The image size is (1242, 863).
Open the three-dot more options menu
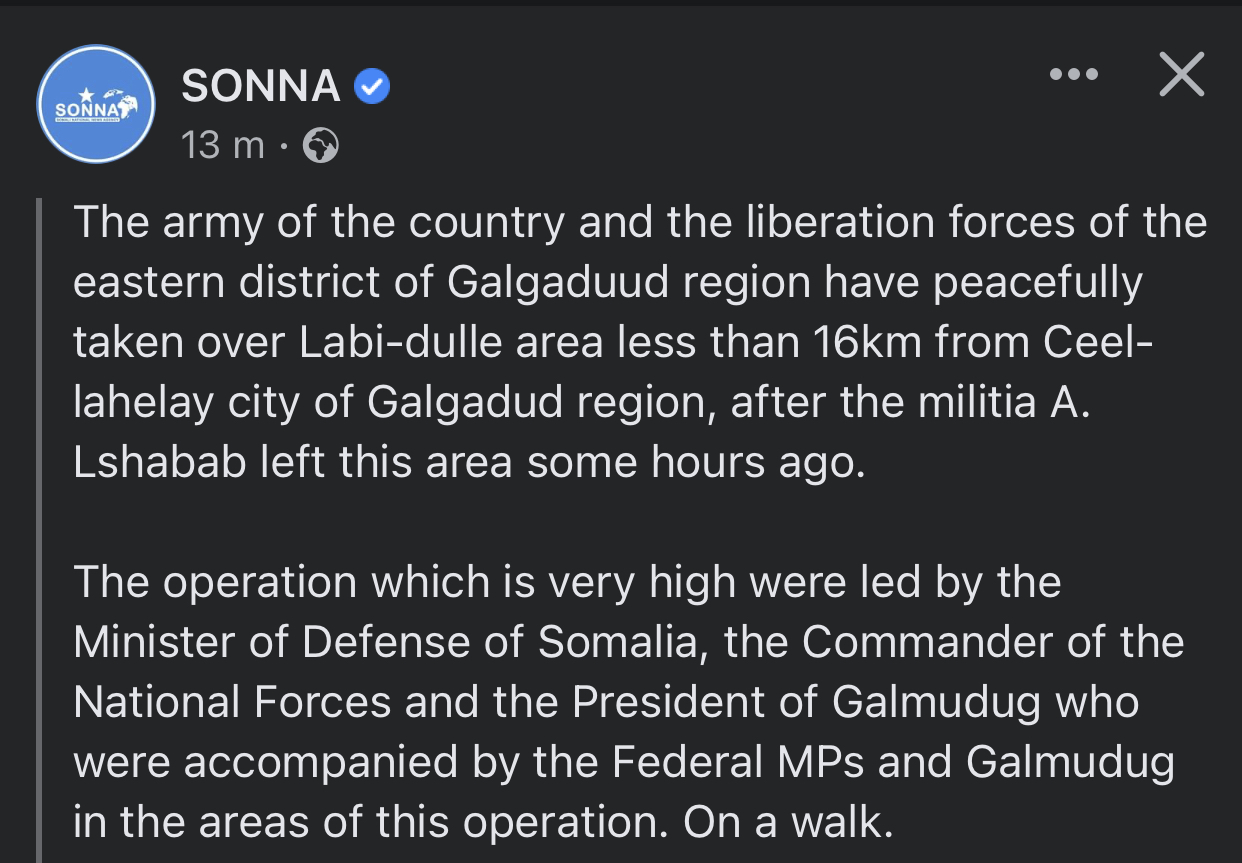[1074, 75]
